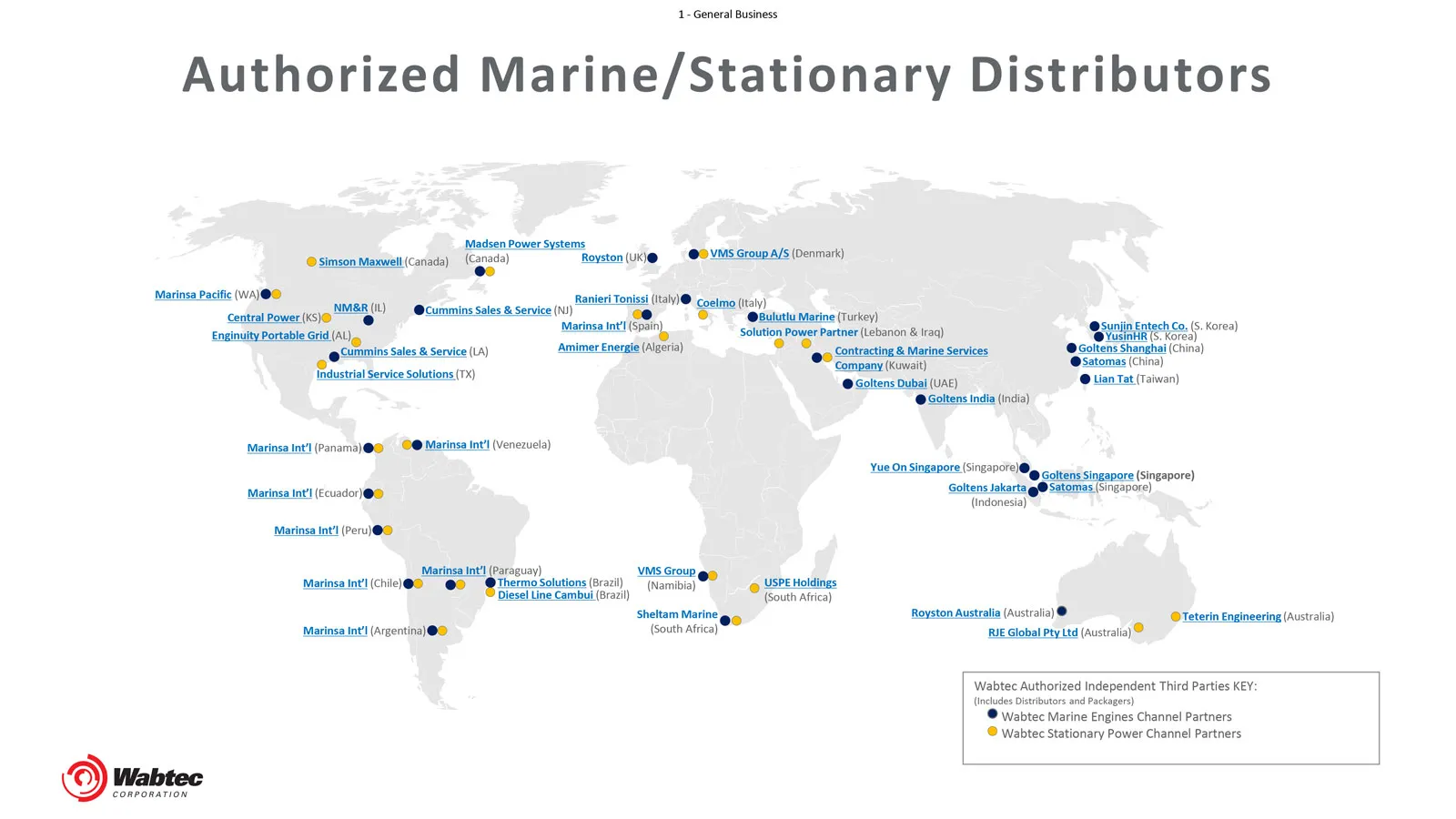Viewport: 1456px width, 819px height.
Task: Open the Marinsa Int'l Chile link
Action: click(335, 583)
